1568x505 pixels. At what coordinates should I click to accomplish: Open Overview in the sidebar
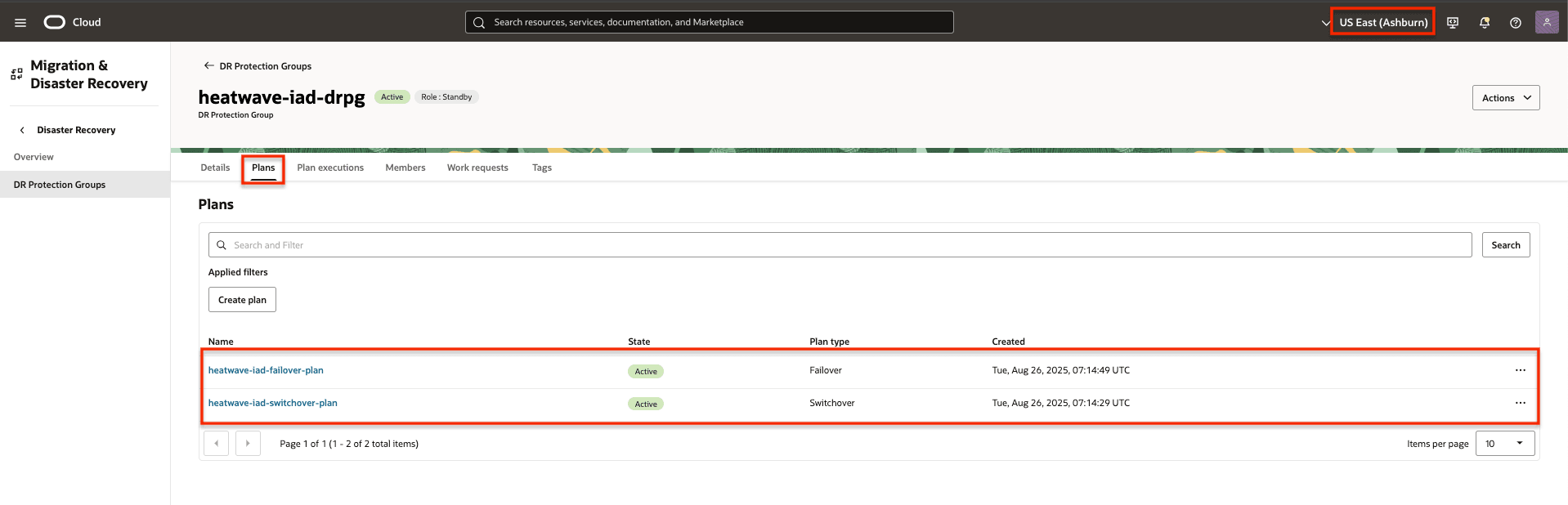[x=34, y=157]
